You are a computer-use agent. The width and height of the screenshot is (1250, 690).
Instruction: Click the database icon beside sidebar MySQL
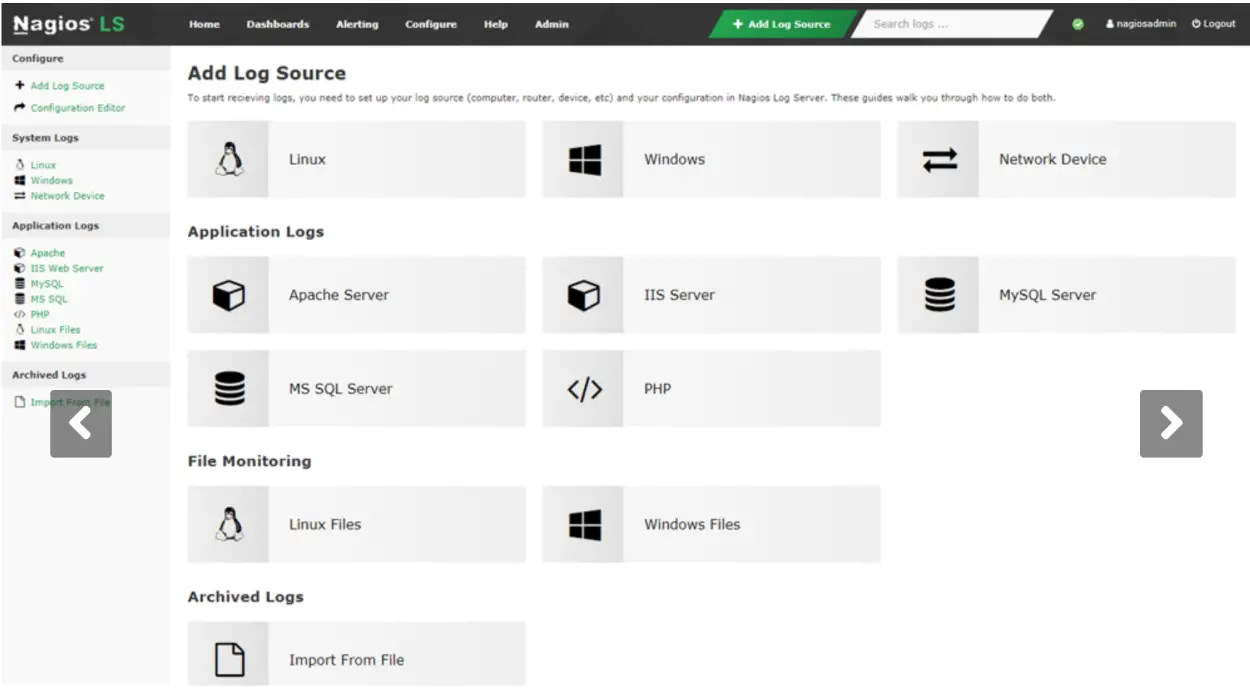coord(20,284)
